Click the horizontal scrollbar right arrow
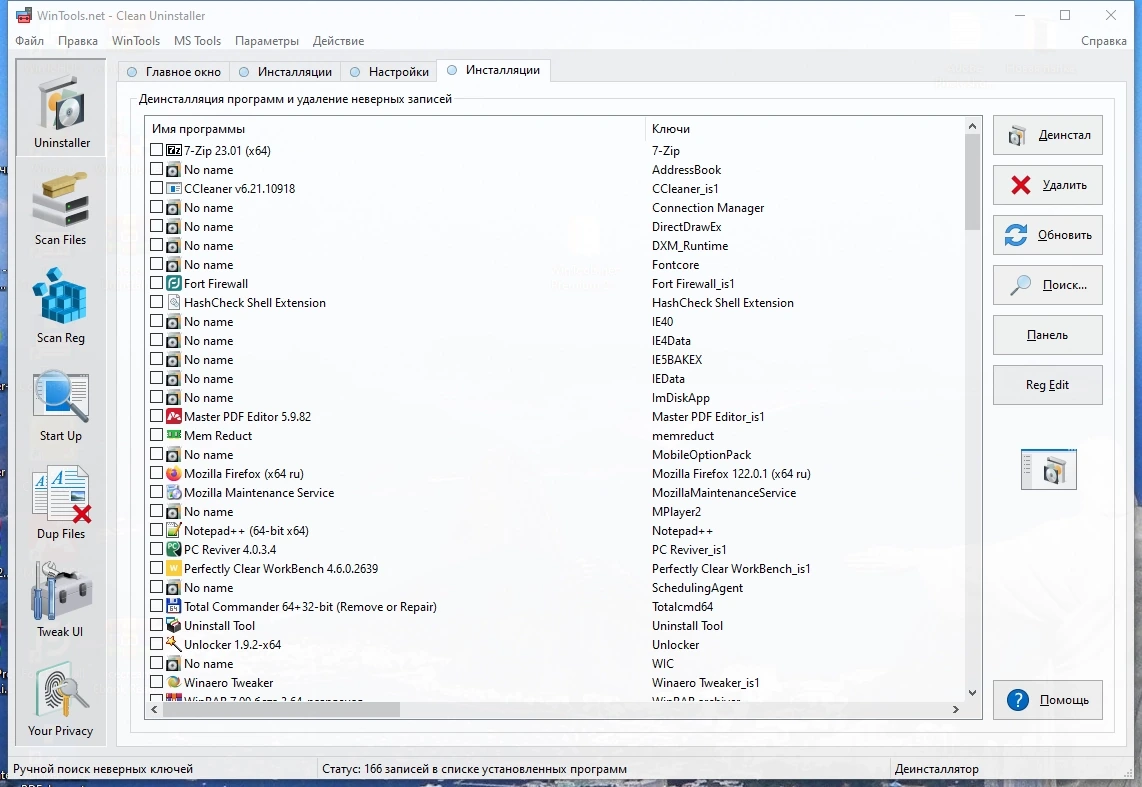The width and height of the screenshot is (1142, 787). [x=956, y=709]
